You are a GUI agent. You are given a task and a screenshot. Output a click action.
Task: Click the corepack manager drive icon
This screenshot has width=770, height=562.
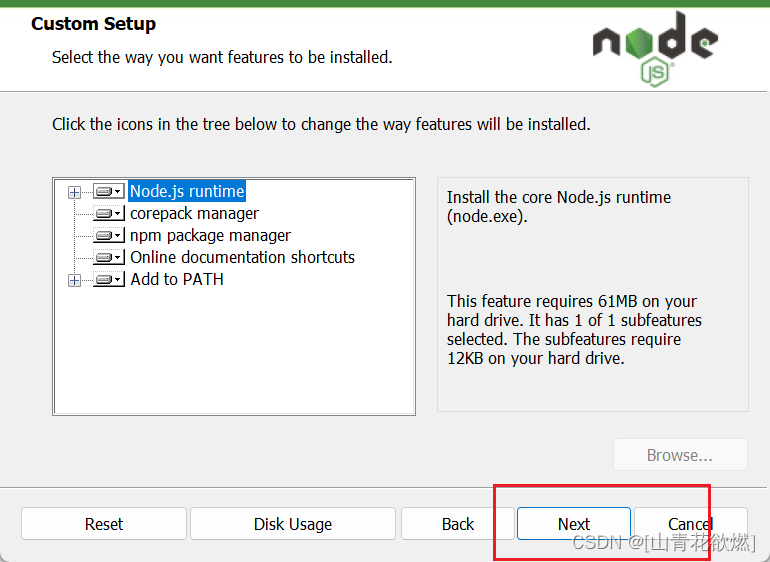pos(108,214)
